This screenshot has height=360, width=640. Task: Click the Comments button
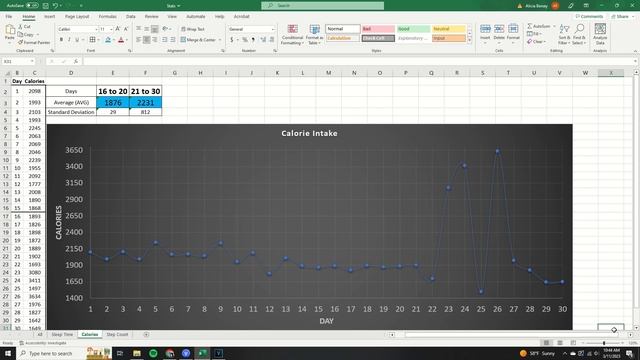(589, 17)
